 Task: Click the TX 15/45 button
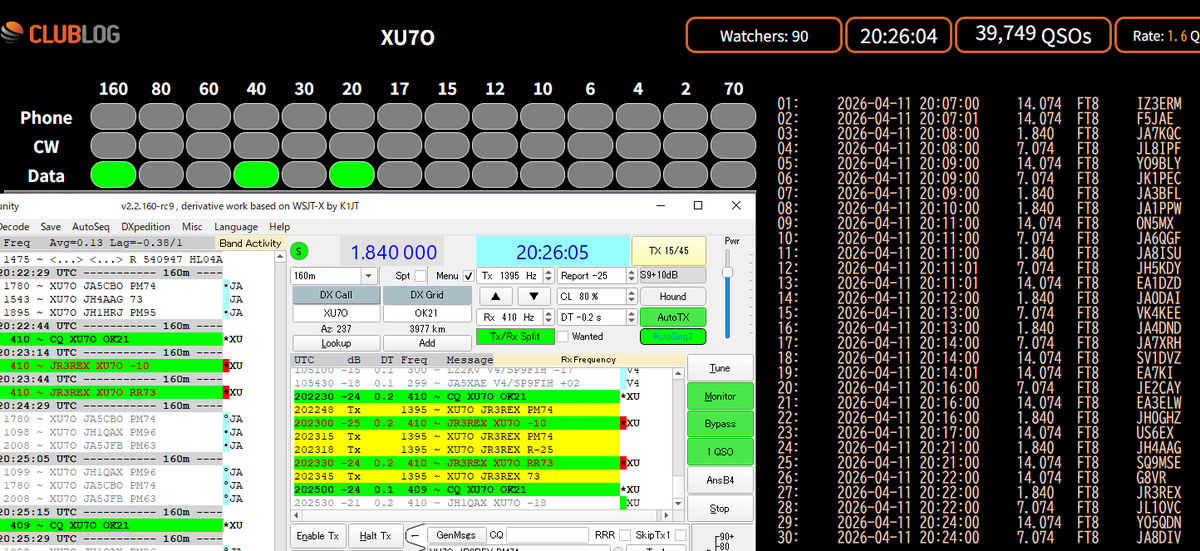coord(668,251)
